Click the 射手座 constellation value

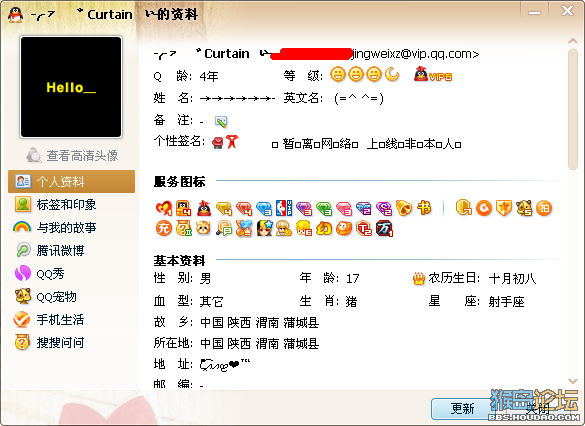tap(506, 301)
